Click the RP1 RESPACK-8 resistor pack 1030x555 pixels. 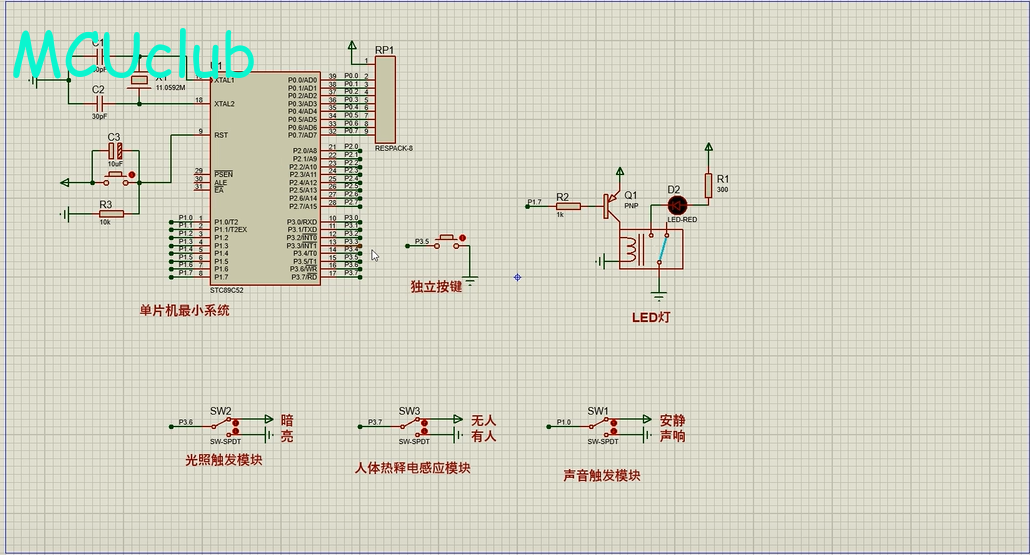385,99
